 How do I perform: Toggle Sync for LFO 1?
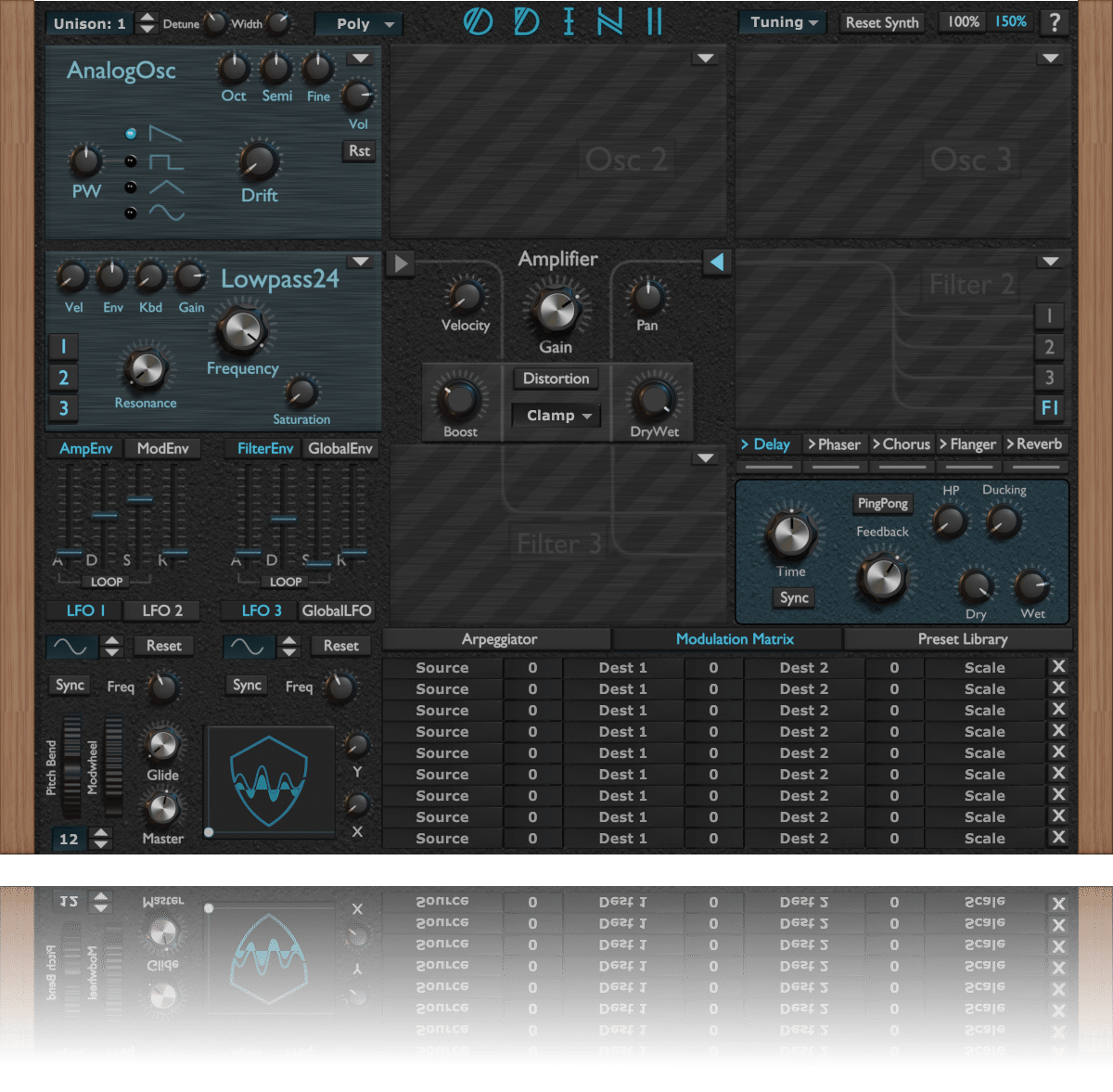point(70,685)
